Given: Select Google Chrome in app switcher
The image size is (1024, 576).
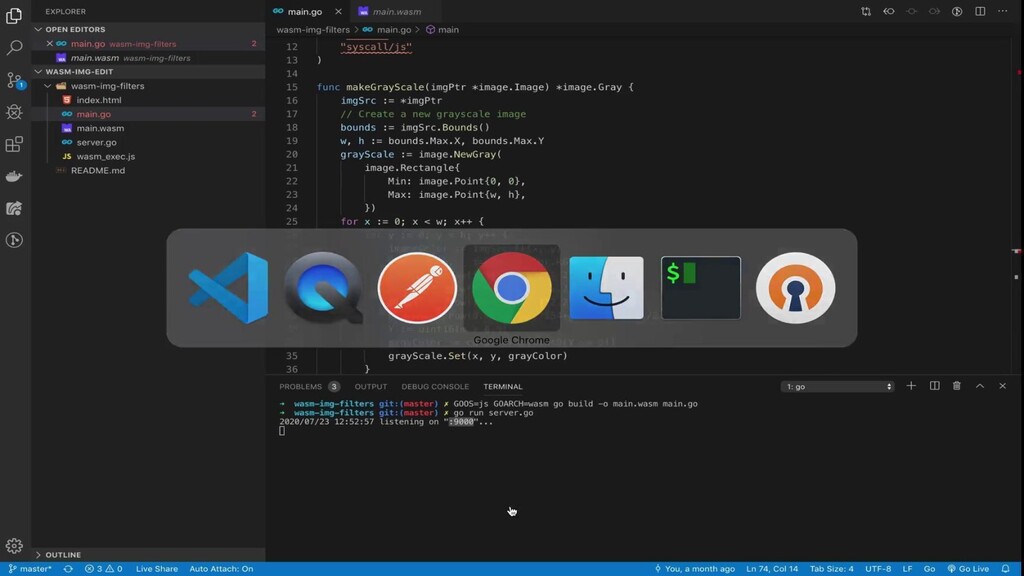Looking at the screenshot, I should (511, 287).
